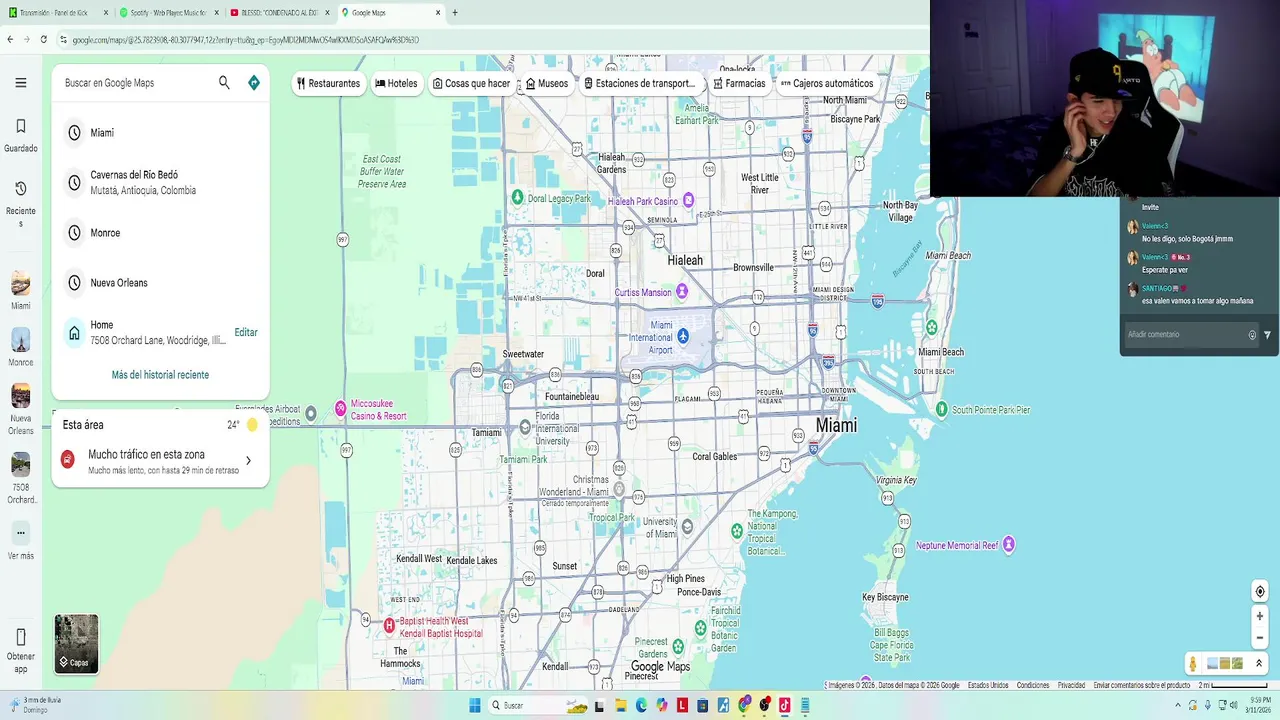Open the Privacidad footer link

click(1071, 685)
